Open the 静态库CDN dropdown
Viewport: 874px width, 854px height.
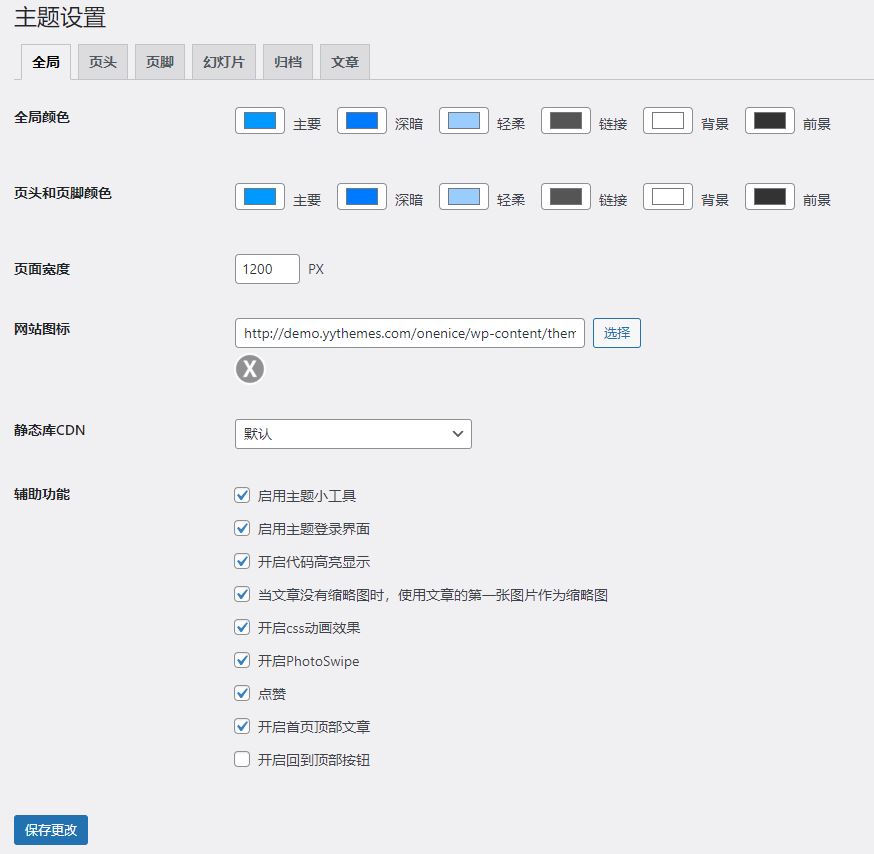click(x=352, y=433)
